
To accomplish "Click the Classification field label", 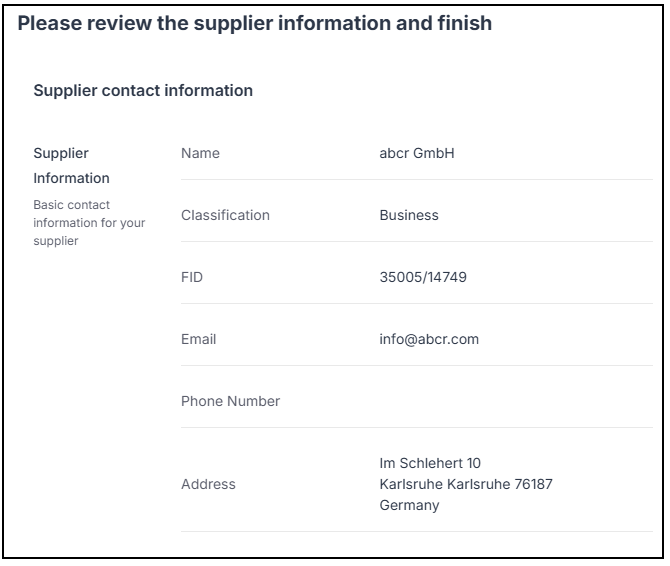I will (x=225, y=215).
